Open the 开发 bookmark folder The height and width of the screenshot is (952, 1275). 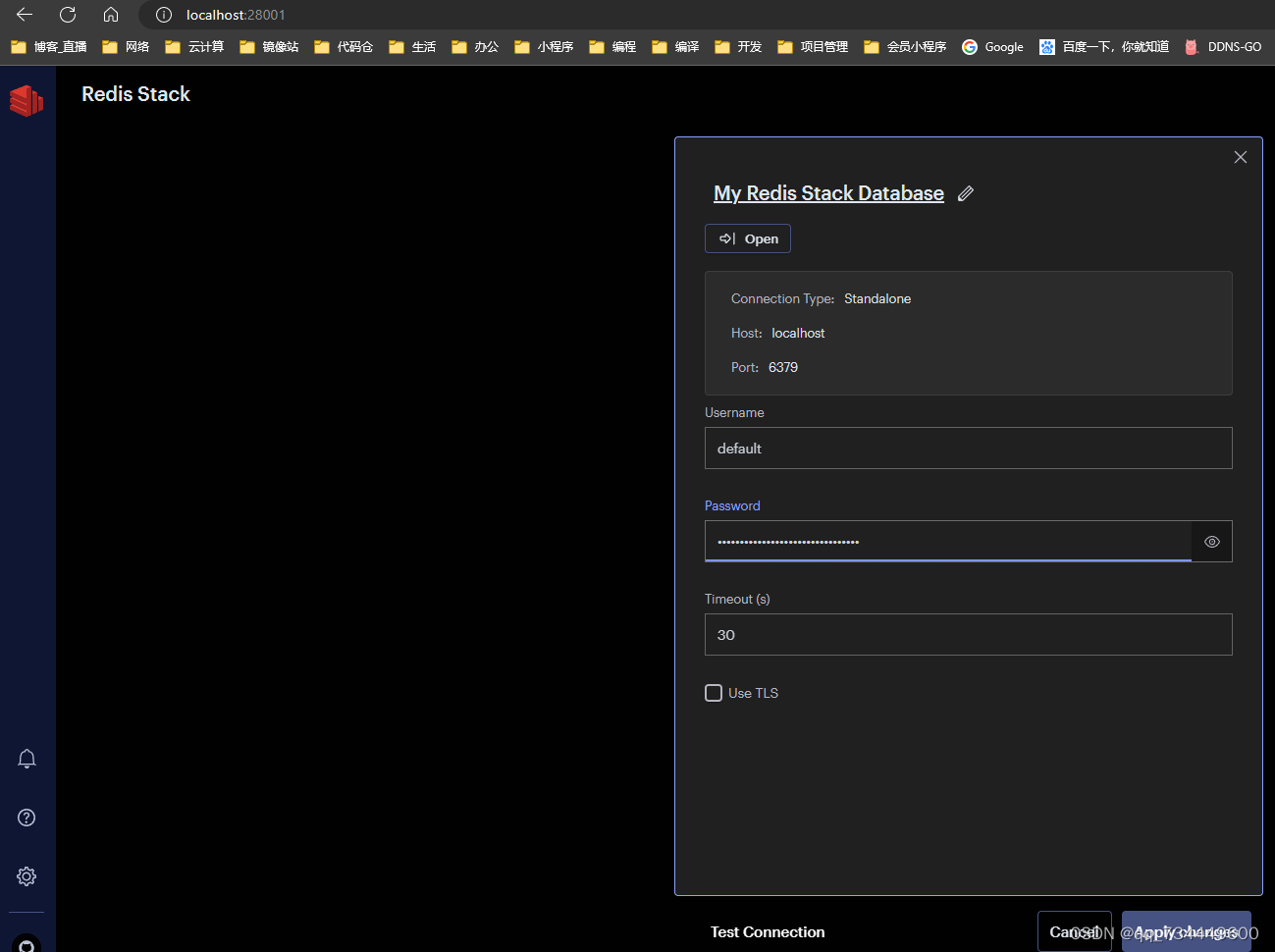click(x=739, y=47)
